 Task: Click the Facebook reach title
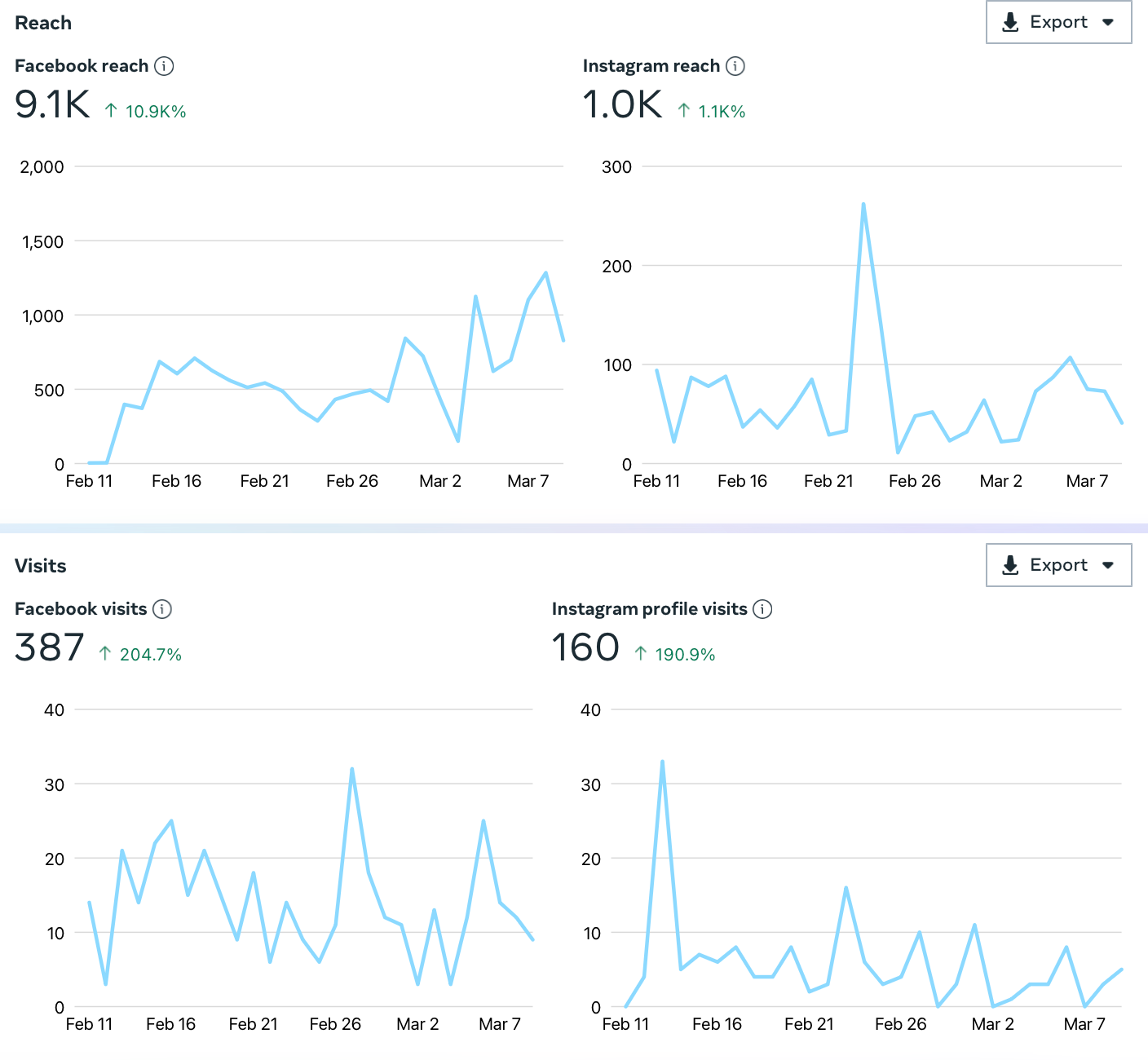click(82, 66)
